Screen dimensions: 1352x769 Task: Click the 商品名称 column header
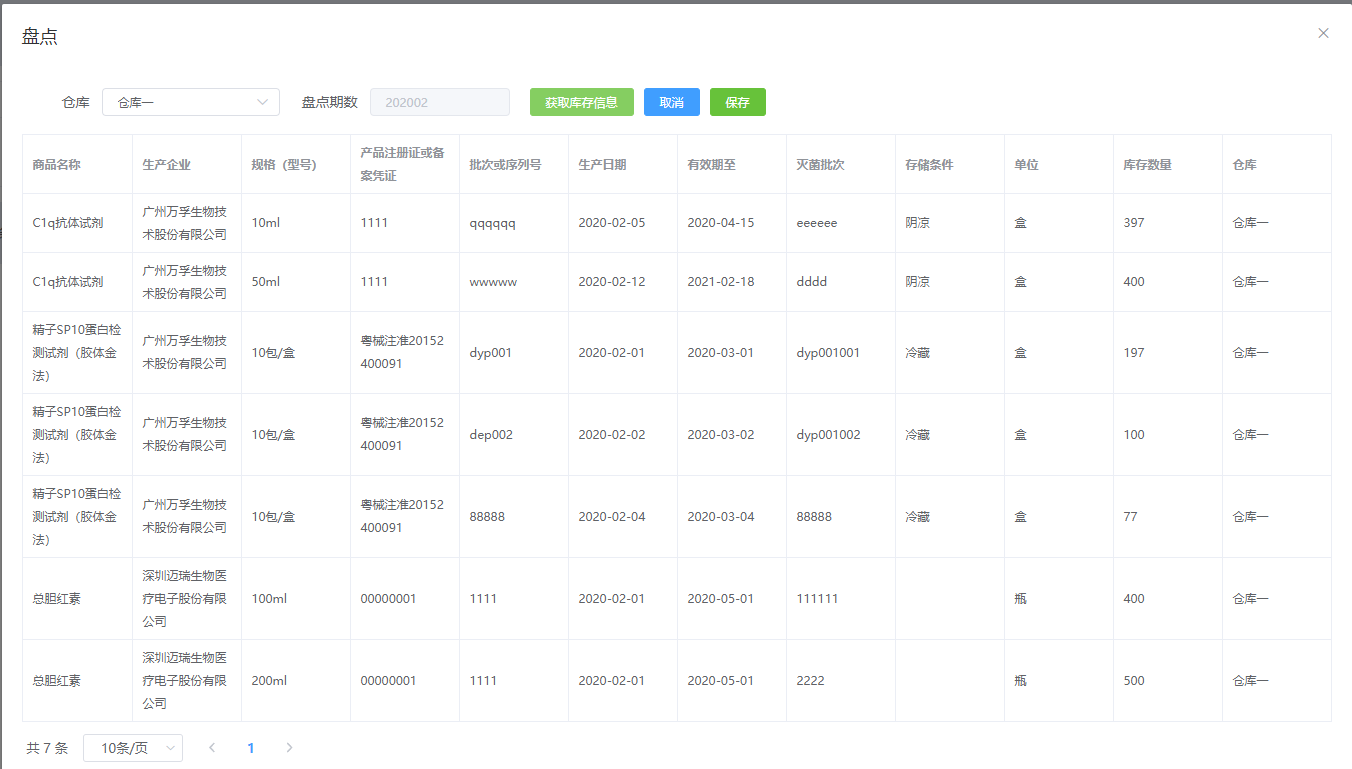[57, 165]
